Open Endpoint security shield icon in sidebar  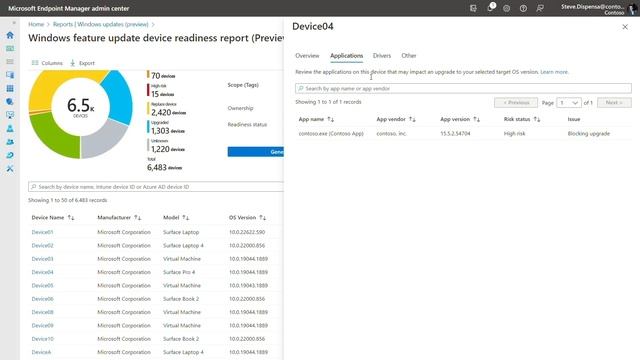[x=10, y=102]
